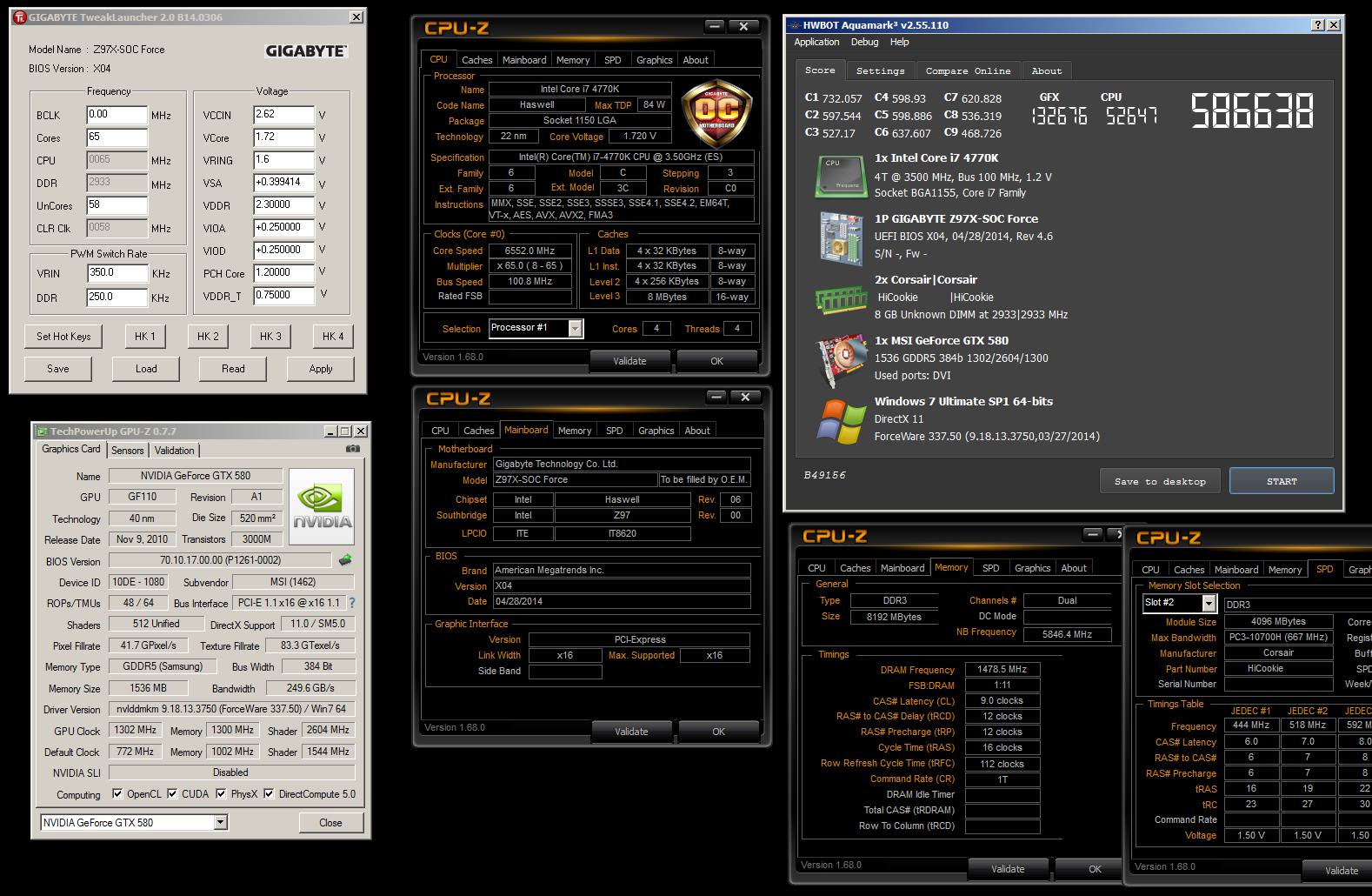Open the Validation tab in GPU-Z
The image size is (1372, 896).
[x=175, y=451]
